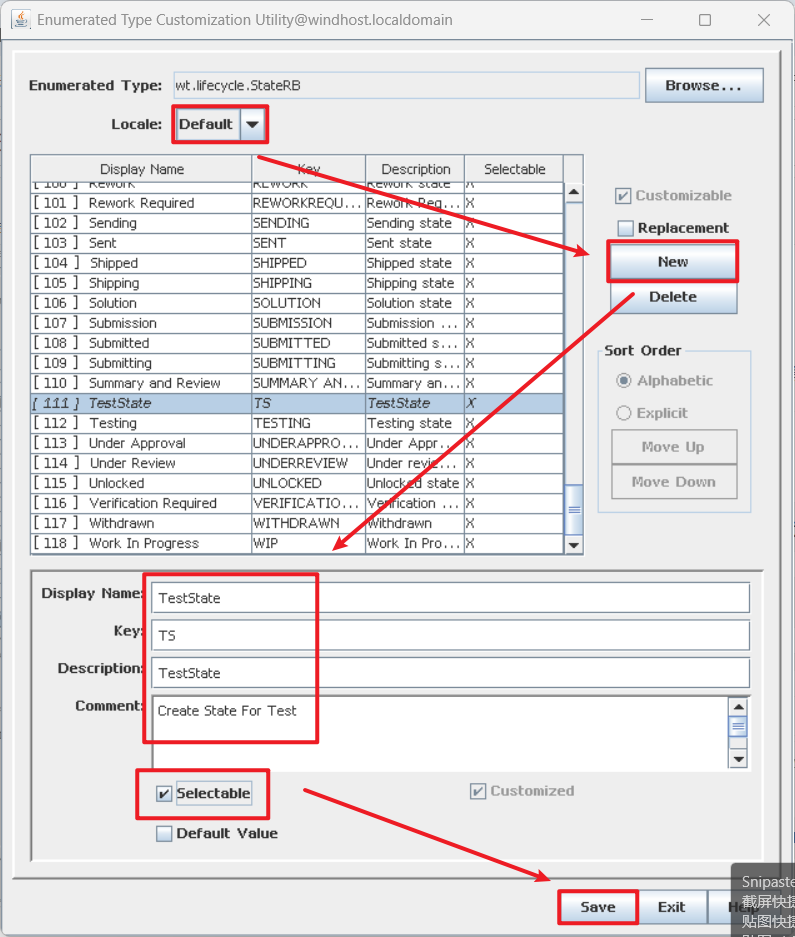Screen dimensions: 795x937
Task: Click the Move Up button
Action: coord(674,447)
